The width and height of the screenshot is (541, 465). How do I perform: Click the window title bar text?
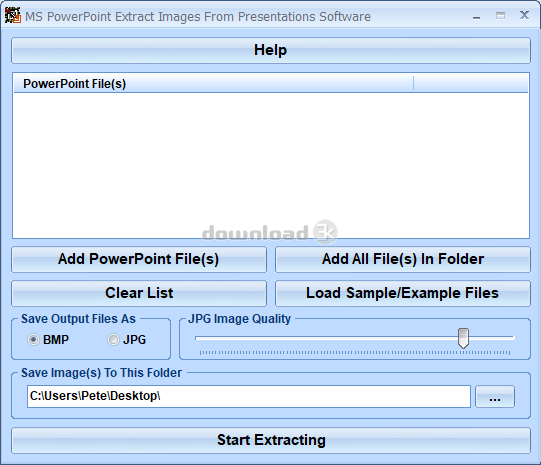tap(198, 17)
